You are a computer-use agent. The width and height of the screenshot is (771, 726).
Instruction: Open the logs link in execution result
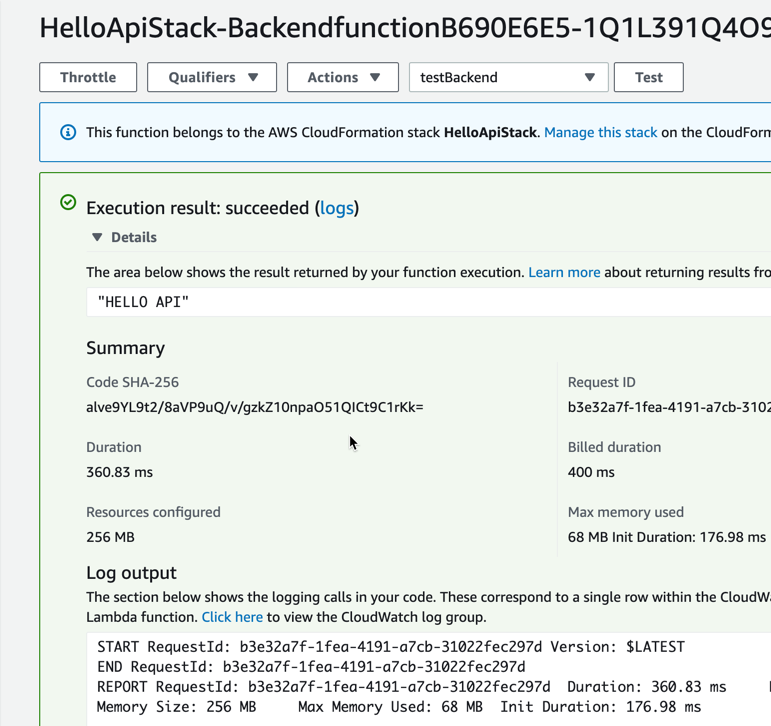pyautogui.click(x=337, y=208)
